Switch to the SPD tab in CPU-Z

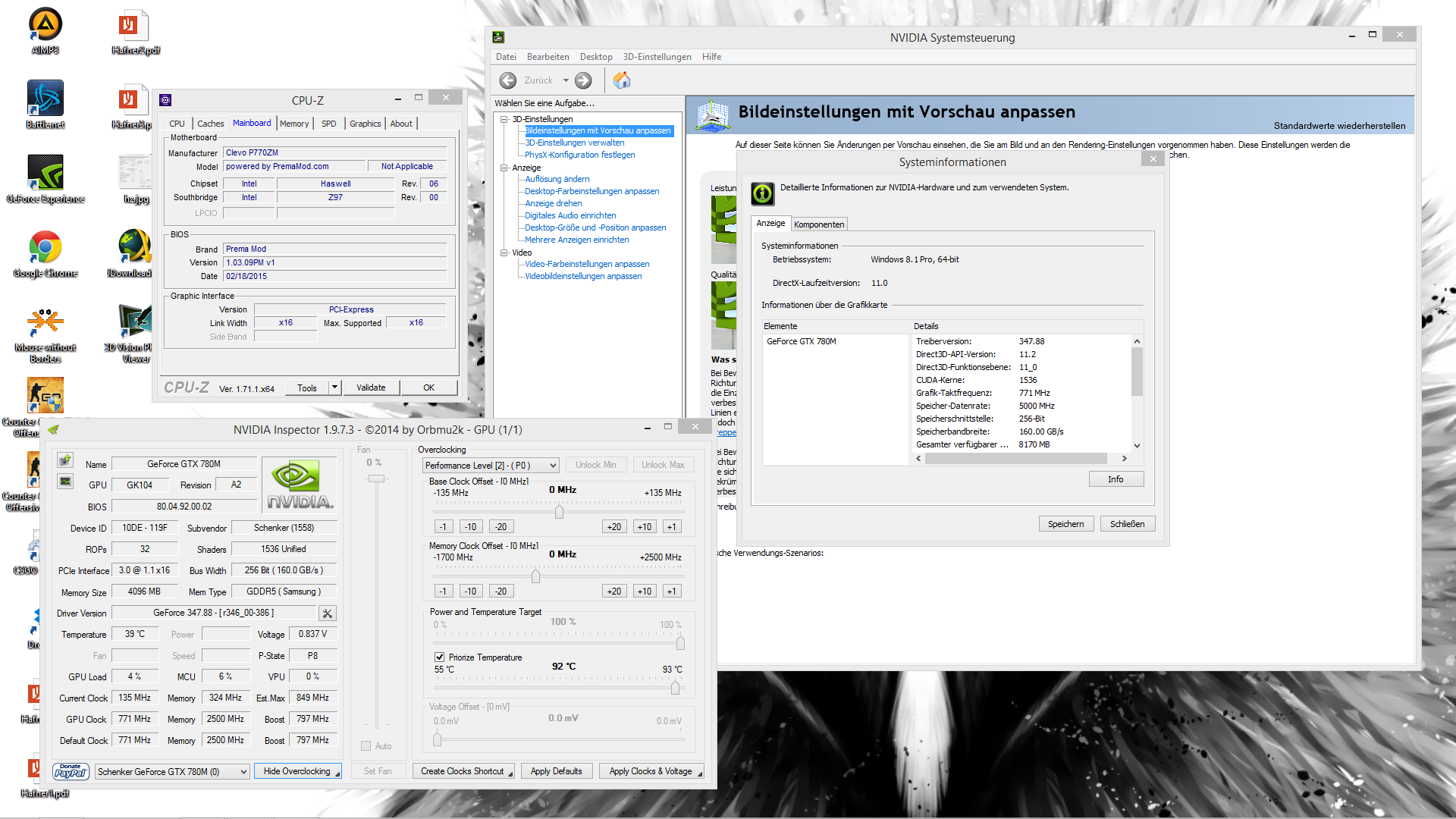(x=328, y=124)
